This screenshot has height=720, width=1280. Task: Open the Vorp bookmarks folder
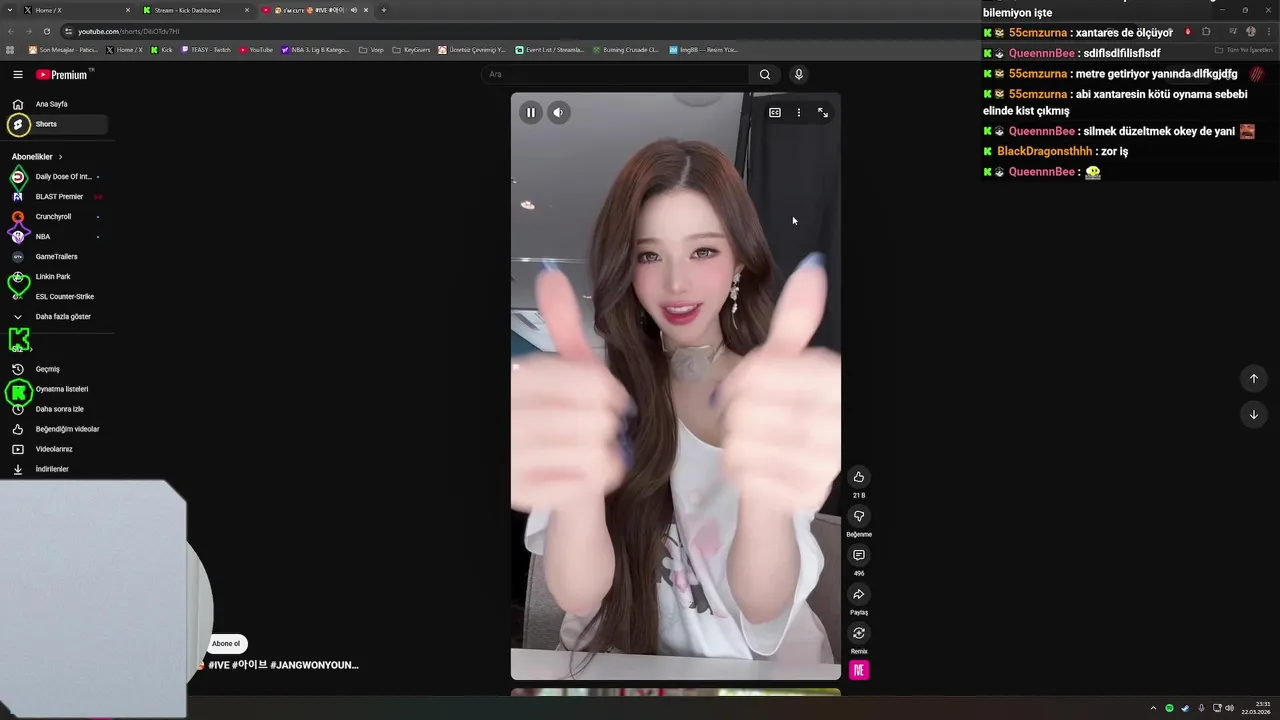click(371, 50)
